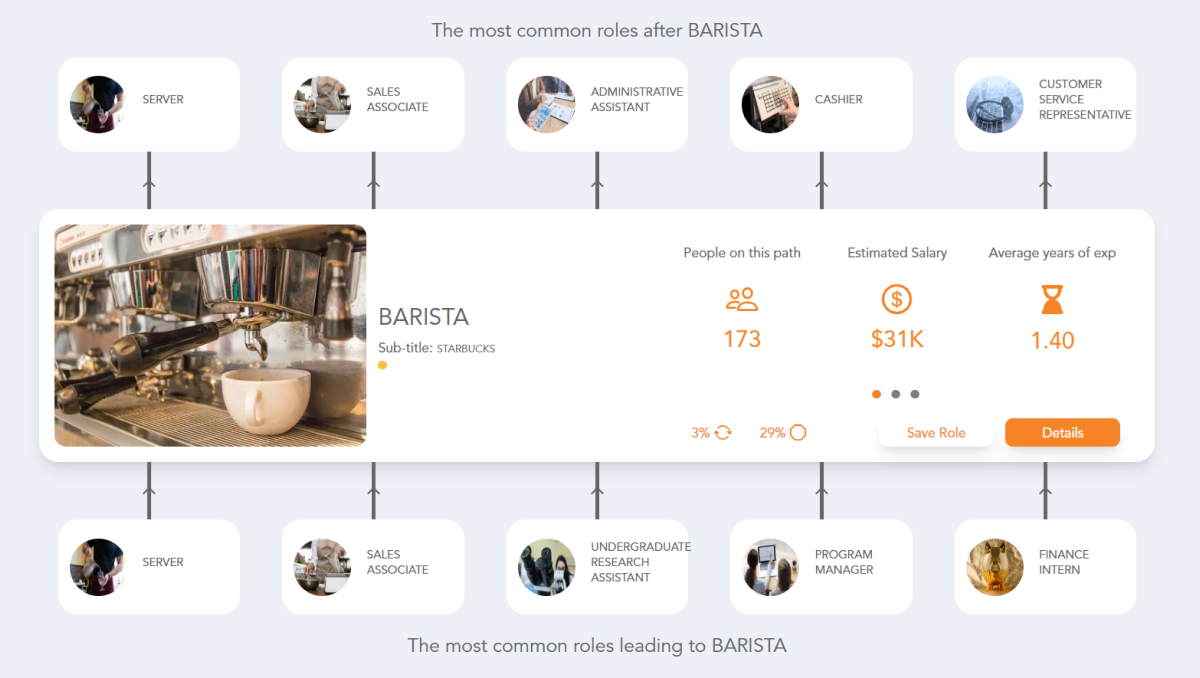This screenshot has height=678, width=1200.
Task: Click the Save Role button
Action: (x=936, y=432)
